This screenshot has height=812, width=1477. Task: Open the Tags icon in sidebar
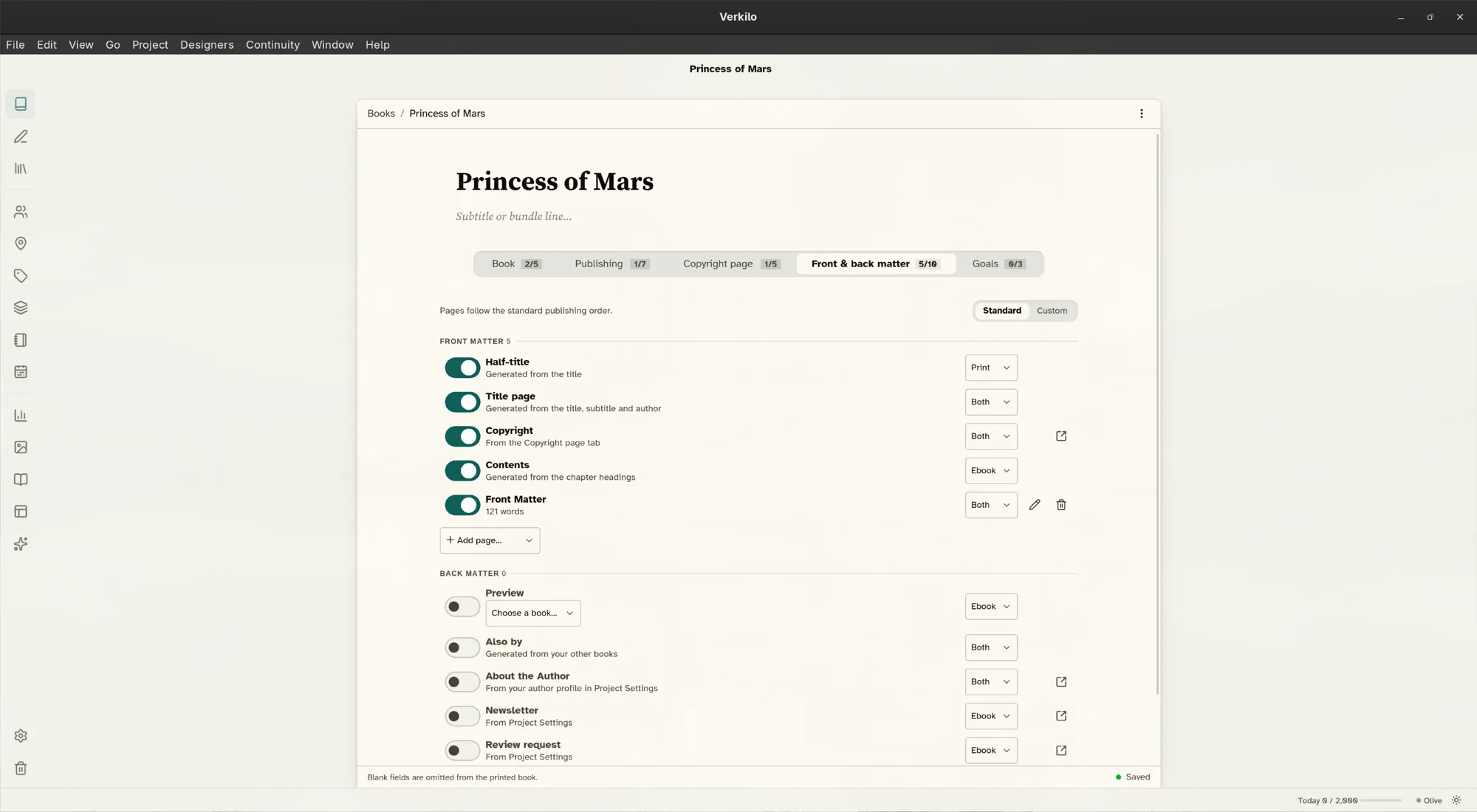[x=21, y=276]
